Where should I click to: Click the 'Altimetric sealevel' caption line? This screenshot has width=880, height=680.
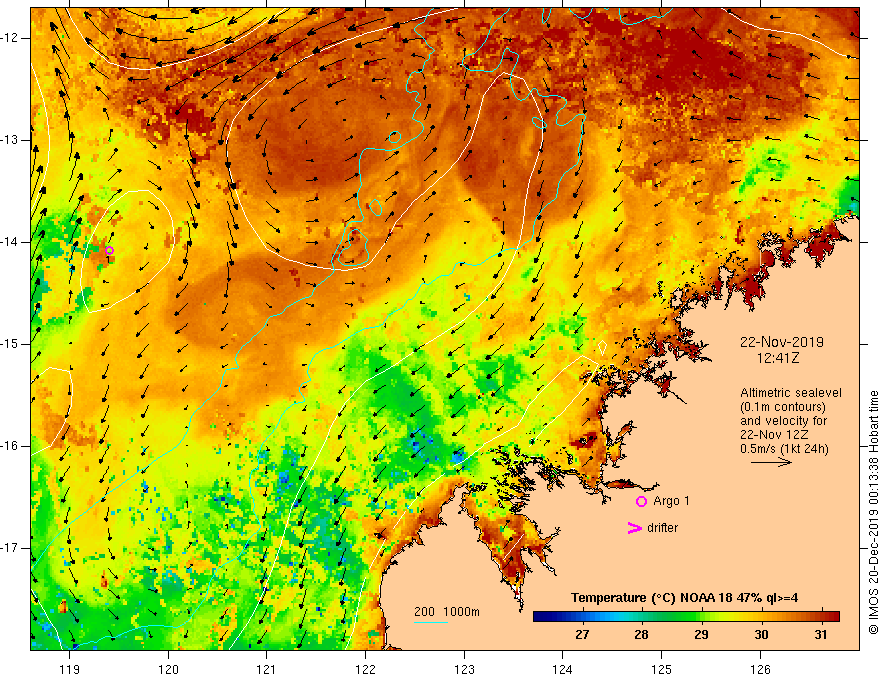tap(791, 393)
